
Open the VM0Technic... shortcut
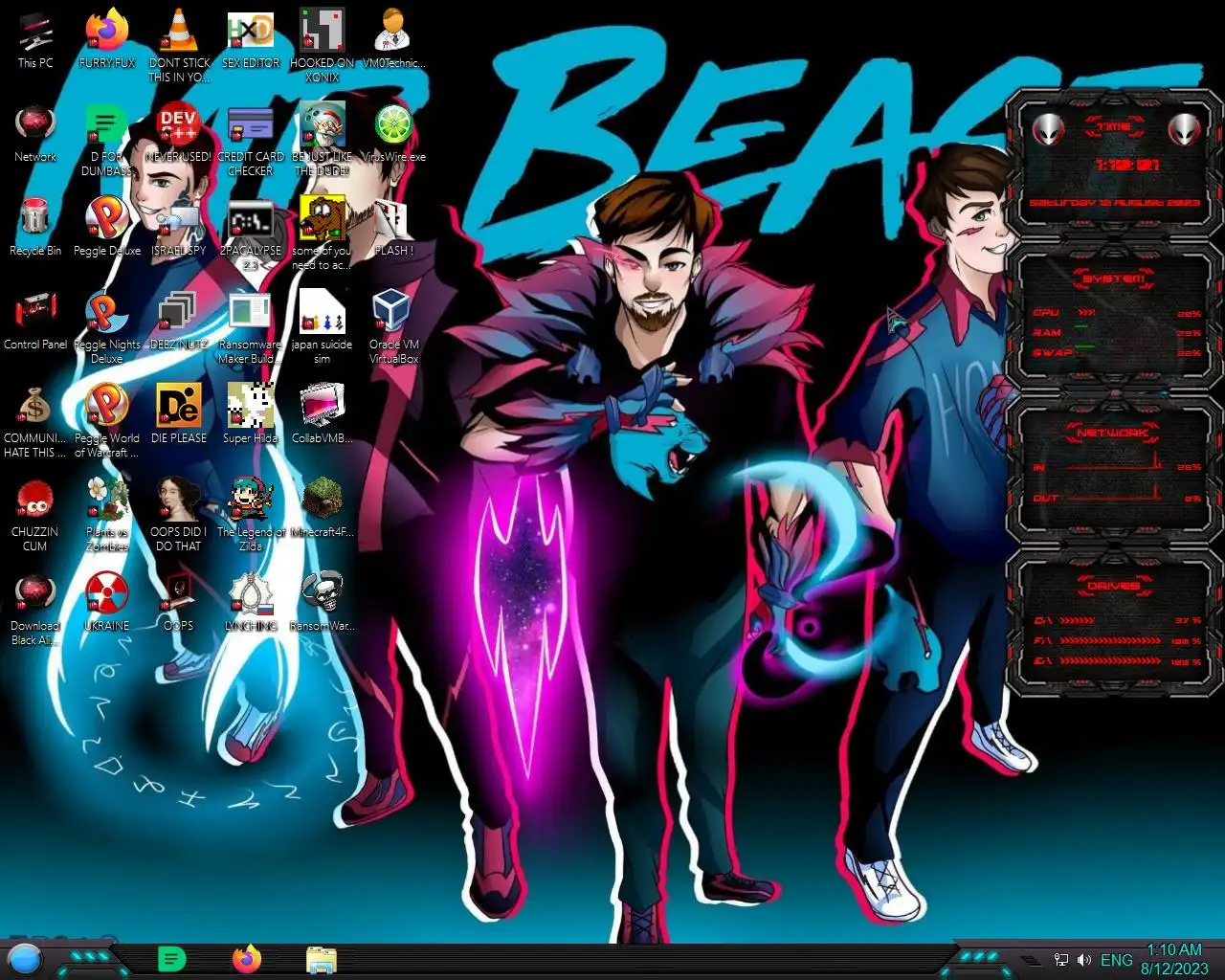point(393,38)
